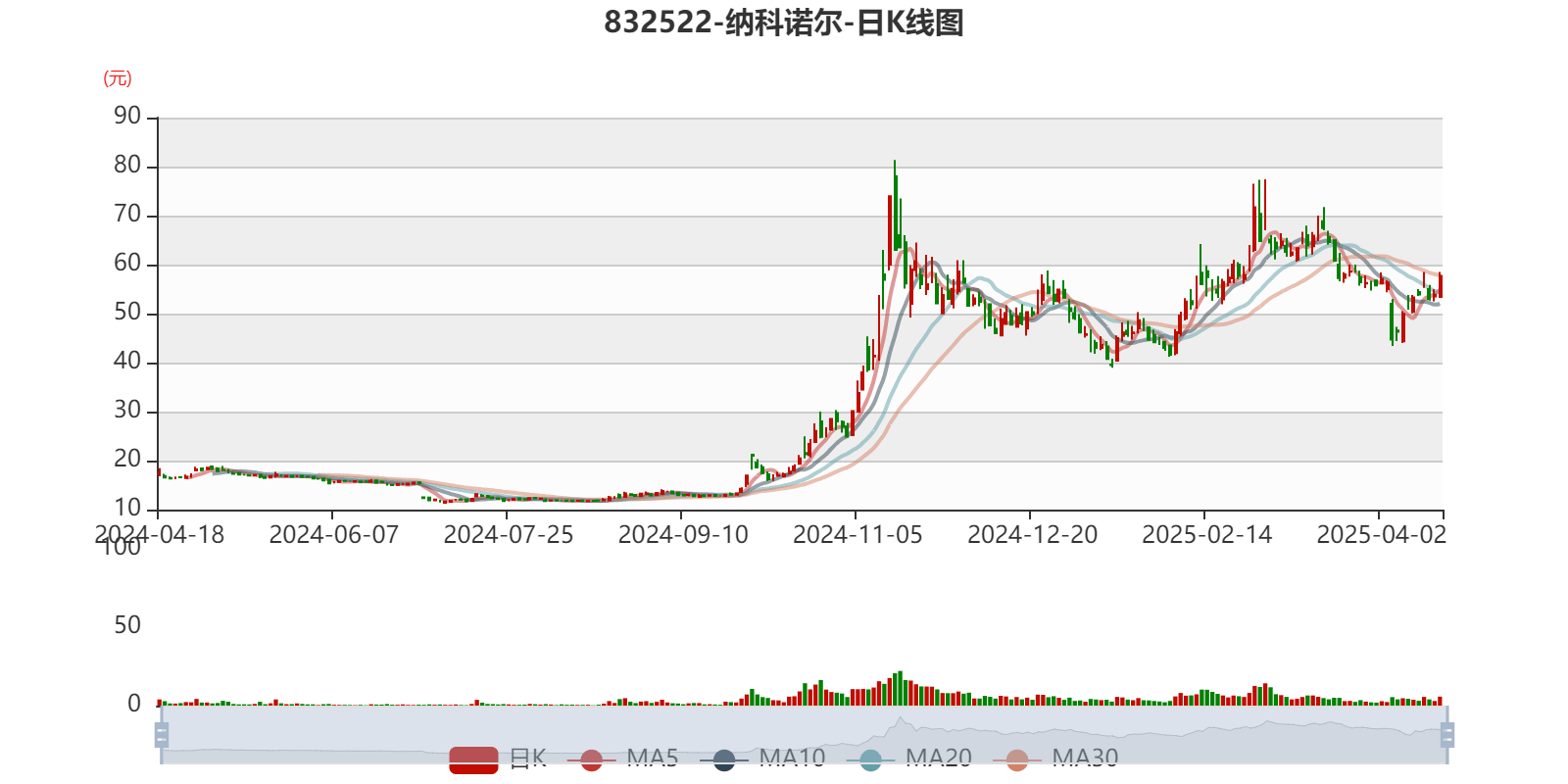Viewport: 1568px width, 784px height.
Task: Click the 2024-06-07 date axis label
Action: (x=333, y=534)
